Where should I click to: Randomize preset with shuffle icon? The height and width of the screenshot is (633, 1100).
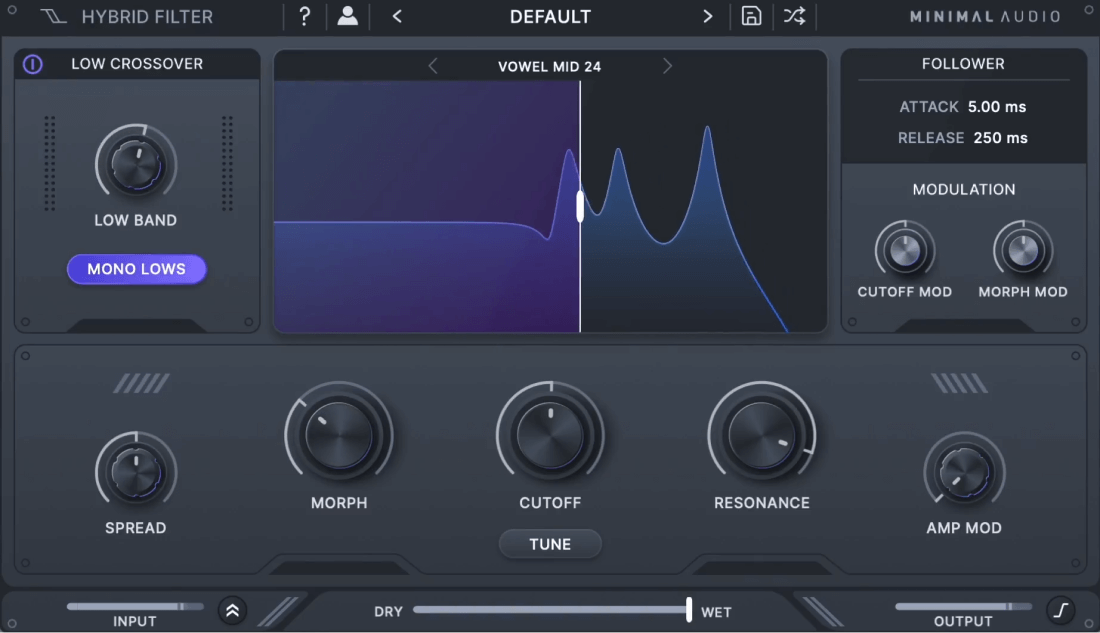[794, 16]
